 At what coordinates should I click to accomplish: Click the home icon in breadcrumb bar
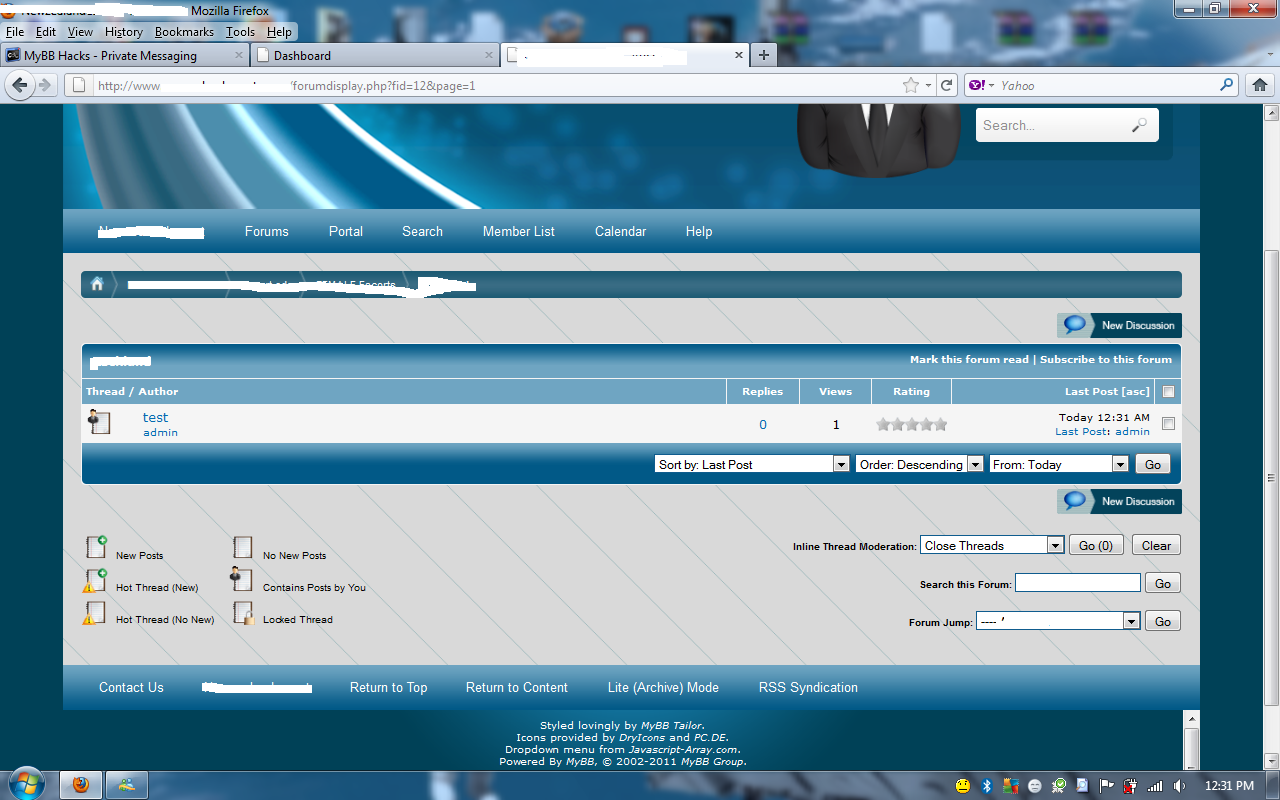pyautogui.click(x=97, y=285)
